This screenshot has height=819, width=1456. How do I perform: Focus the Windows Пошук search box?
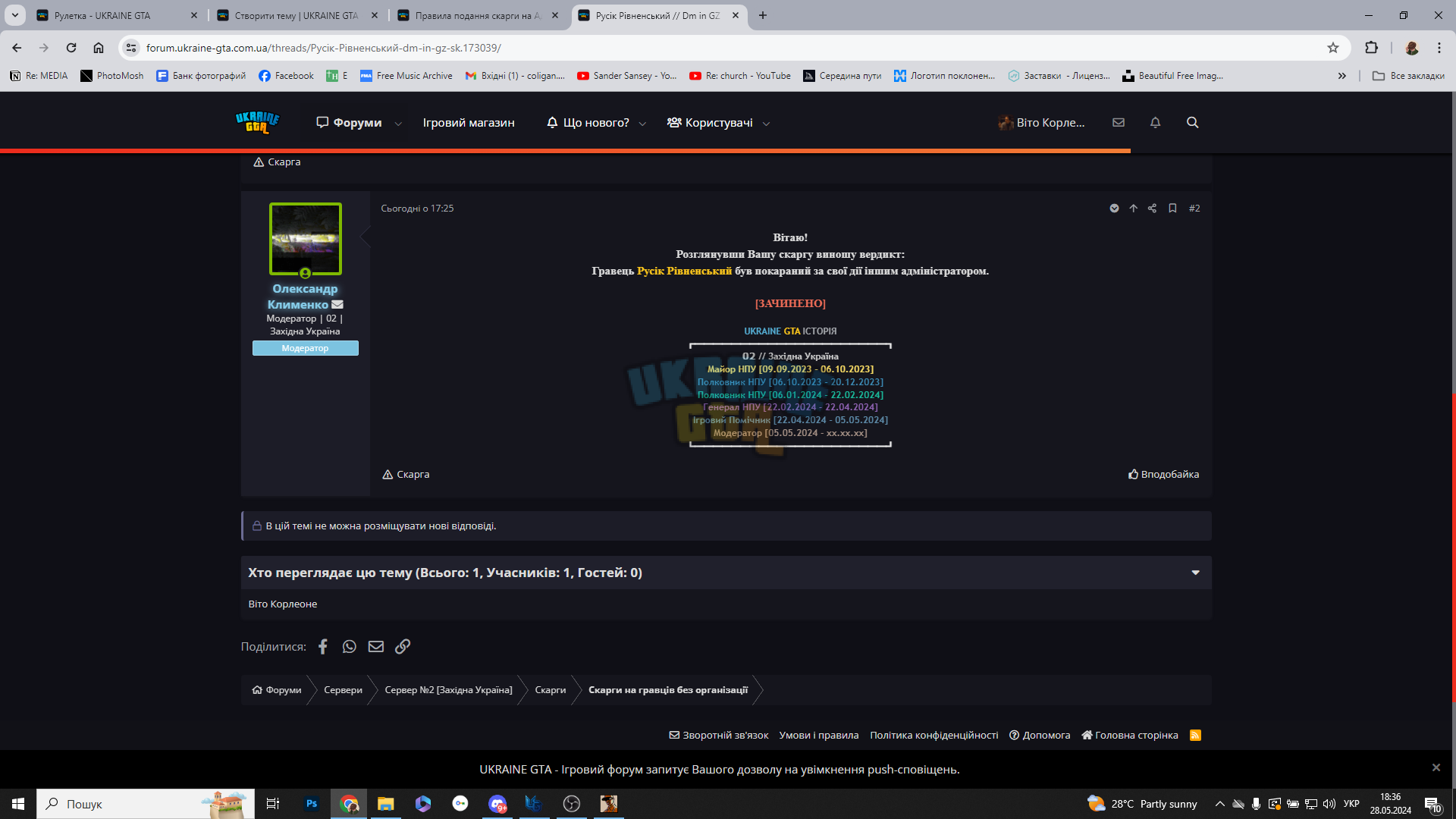(146, 804)
